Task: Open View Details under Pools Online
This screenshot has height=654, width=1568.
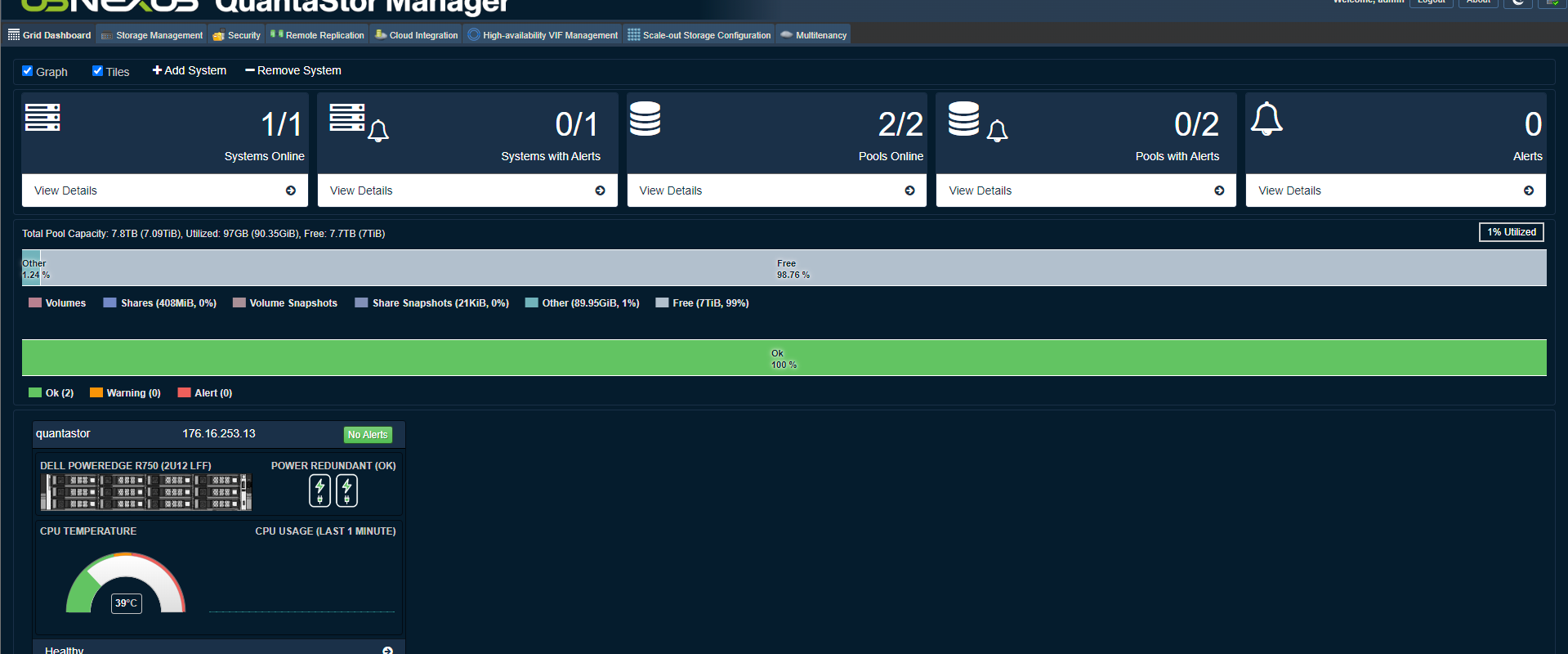Action: [776, 190]
